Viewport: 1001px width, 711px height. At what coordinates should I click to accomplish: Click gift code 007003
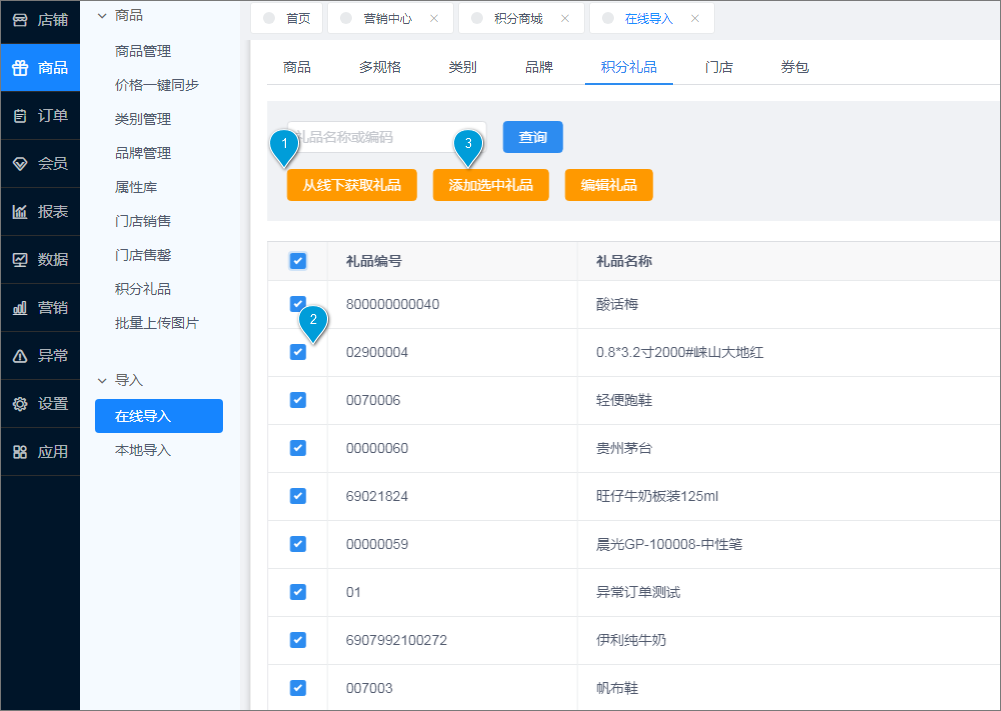[x=369, y=688]
